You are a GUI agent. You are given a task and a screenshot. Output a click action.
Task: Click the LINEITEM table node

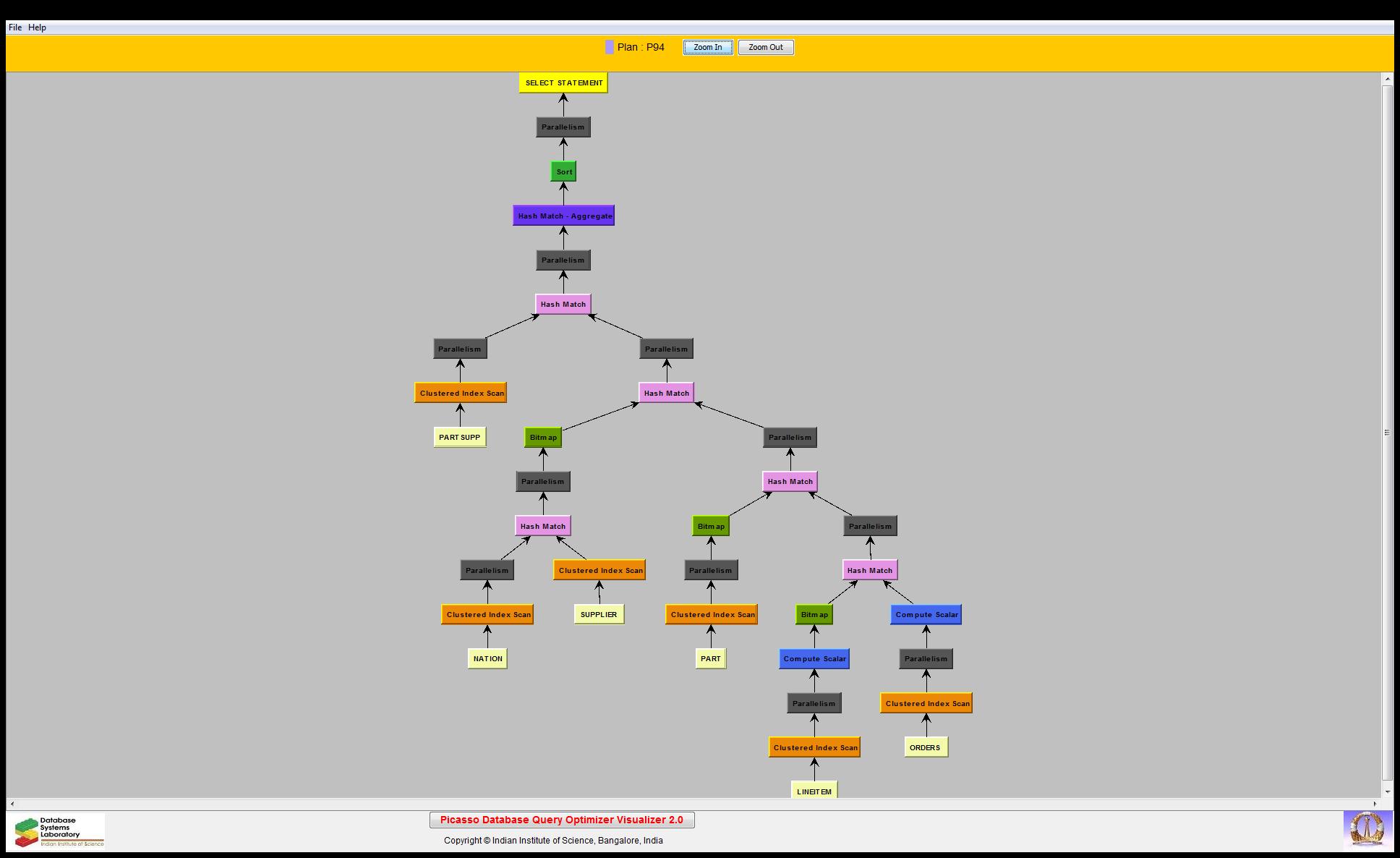click(814, 791)
